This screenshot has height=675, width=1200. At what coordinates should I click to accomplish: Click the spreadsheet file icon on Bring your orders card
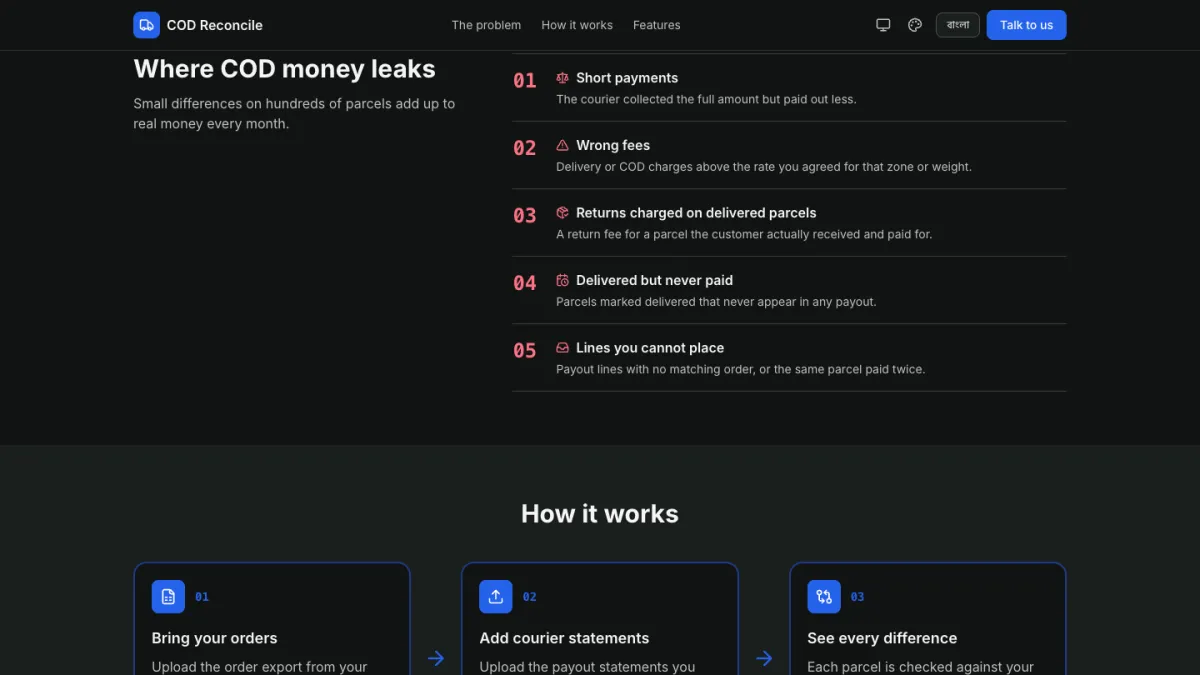point(168,597)
